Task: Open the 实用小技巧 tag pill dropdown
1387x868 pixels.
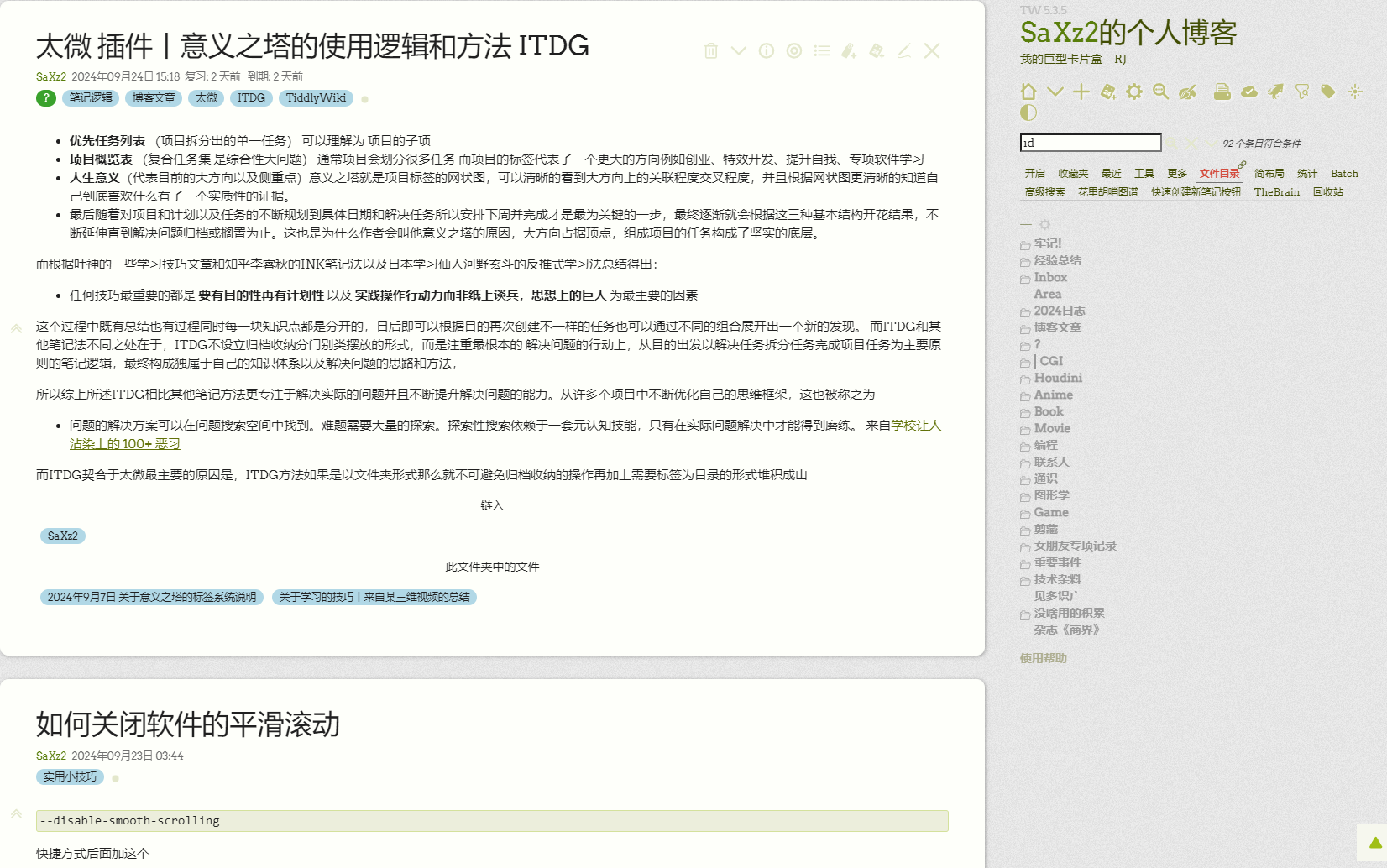Action: tap(70, 777)
